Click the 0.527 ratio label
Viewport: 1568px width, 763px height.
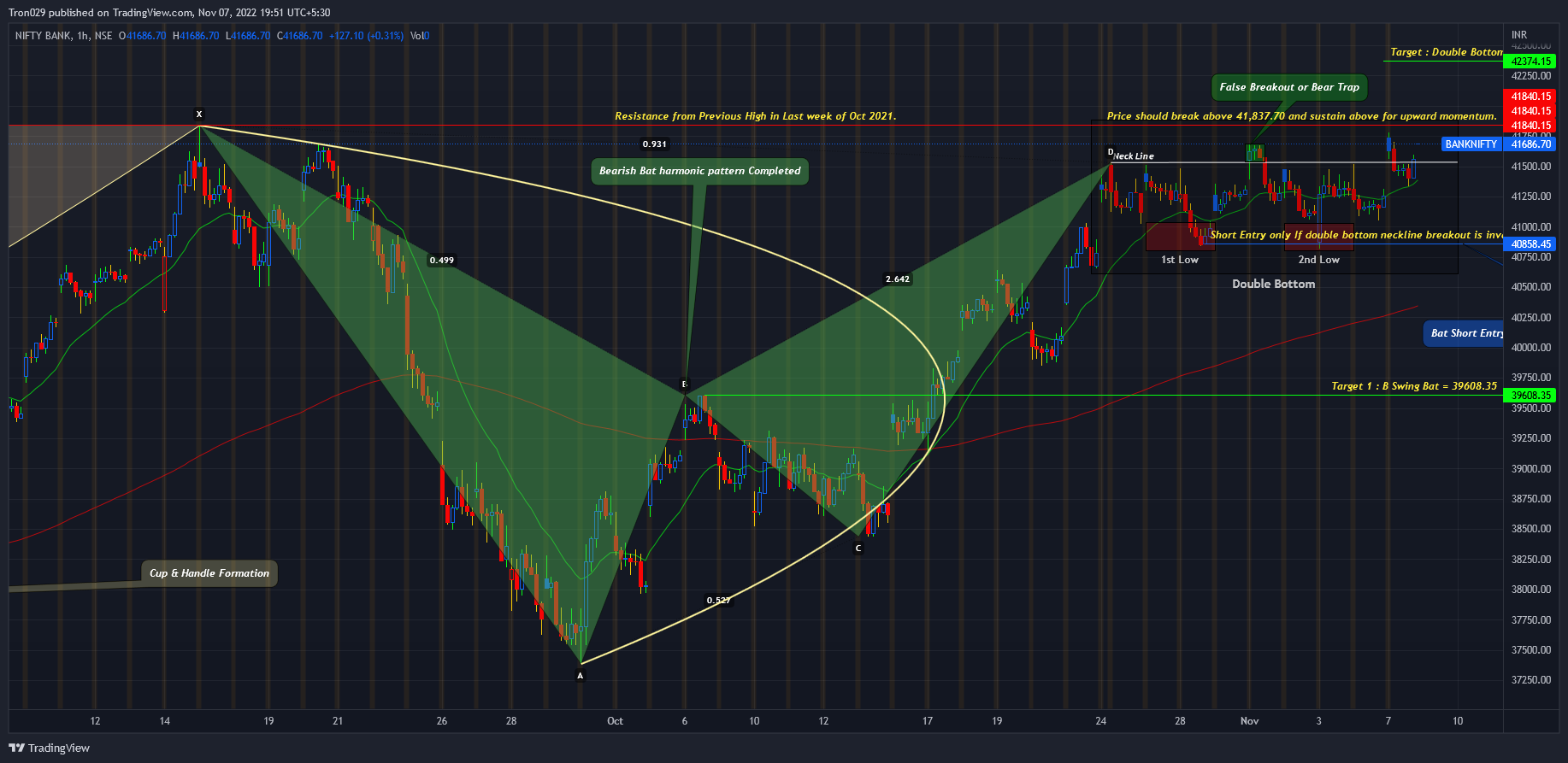[718, 601]
